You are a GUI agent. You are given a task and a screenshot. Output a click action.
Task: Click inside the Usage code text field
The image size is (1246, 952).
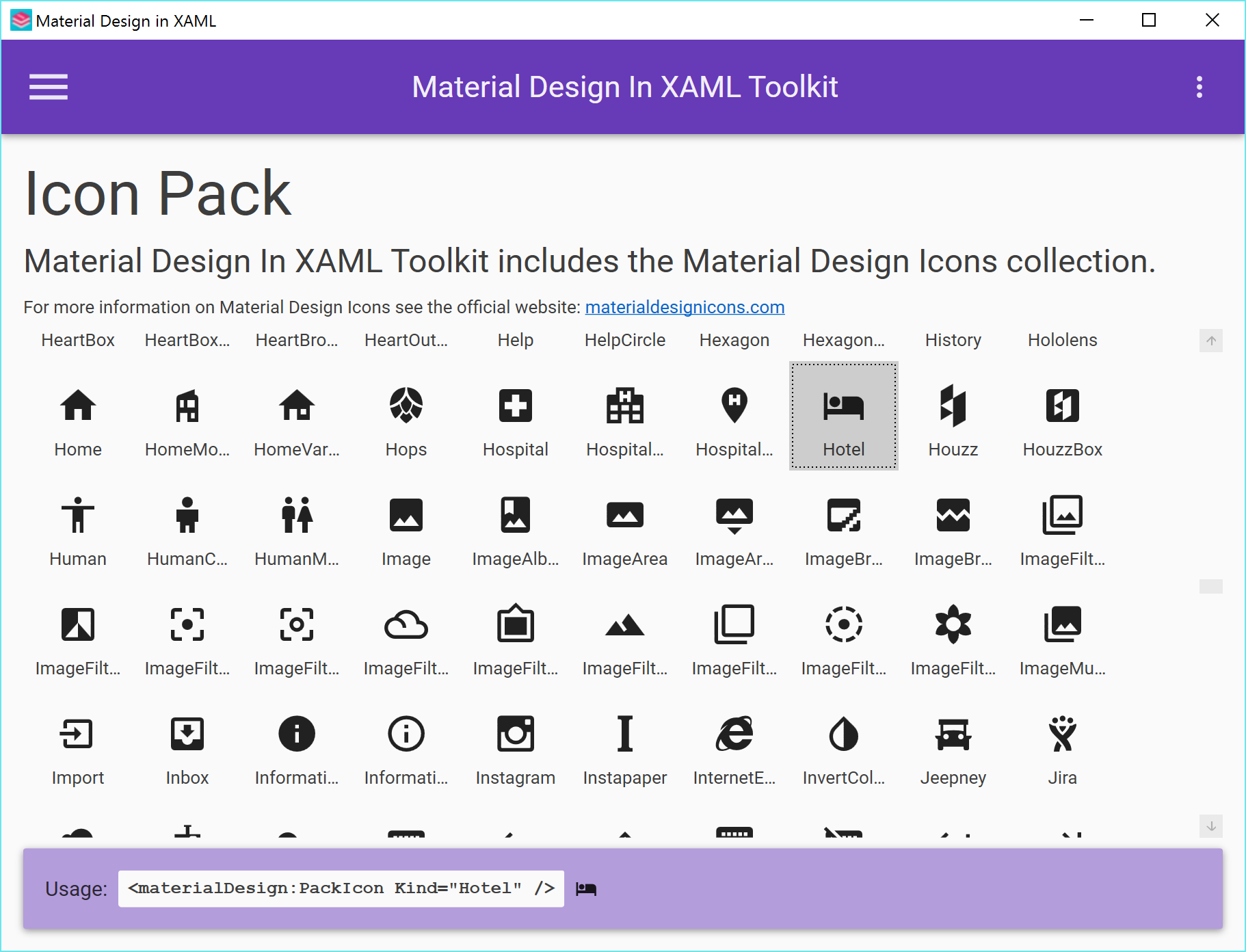click(x=341, y=888)
